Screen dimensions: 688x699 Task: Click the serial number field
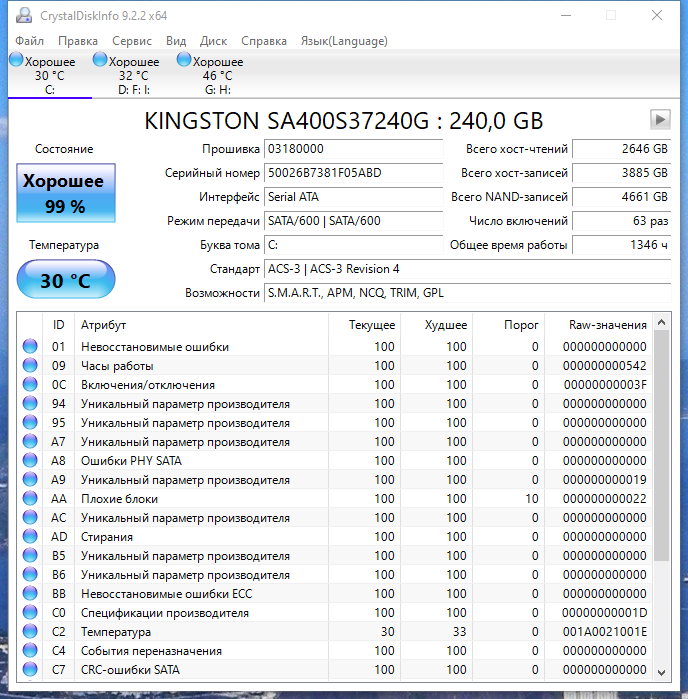[352, 172]
